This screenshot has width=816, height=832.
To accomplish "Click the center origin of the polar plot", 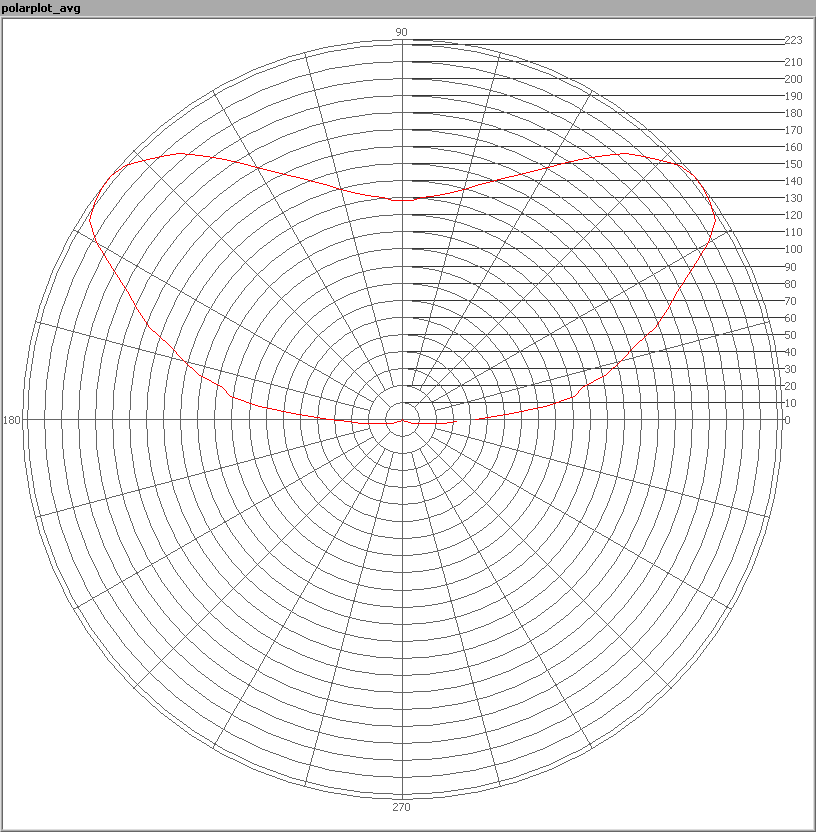I will click(402, 419).
